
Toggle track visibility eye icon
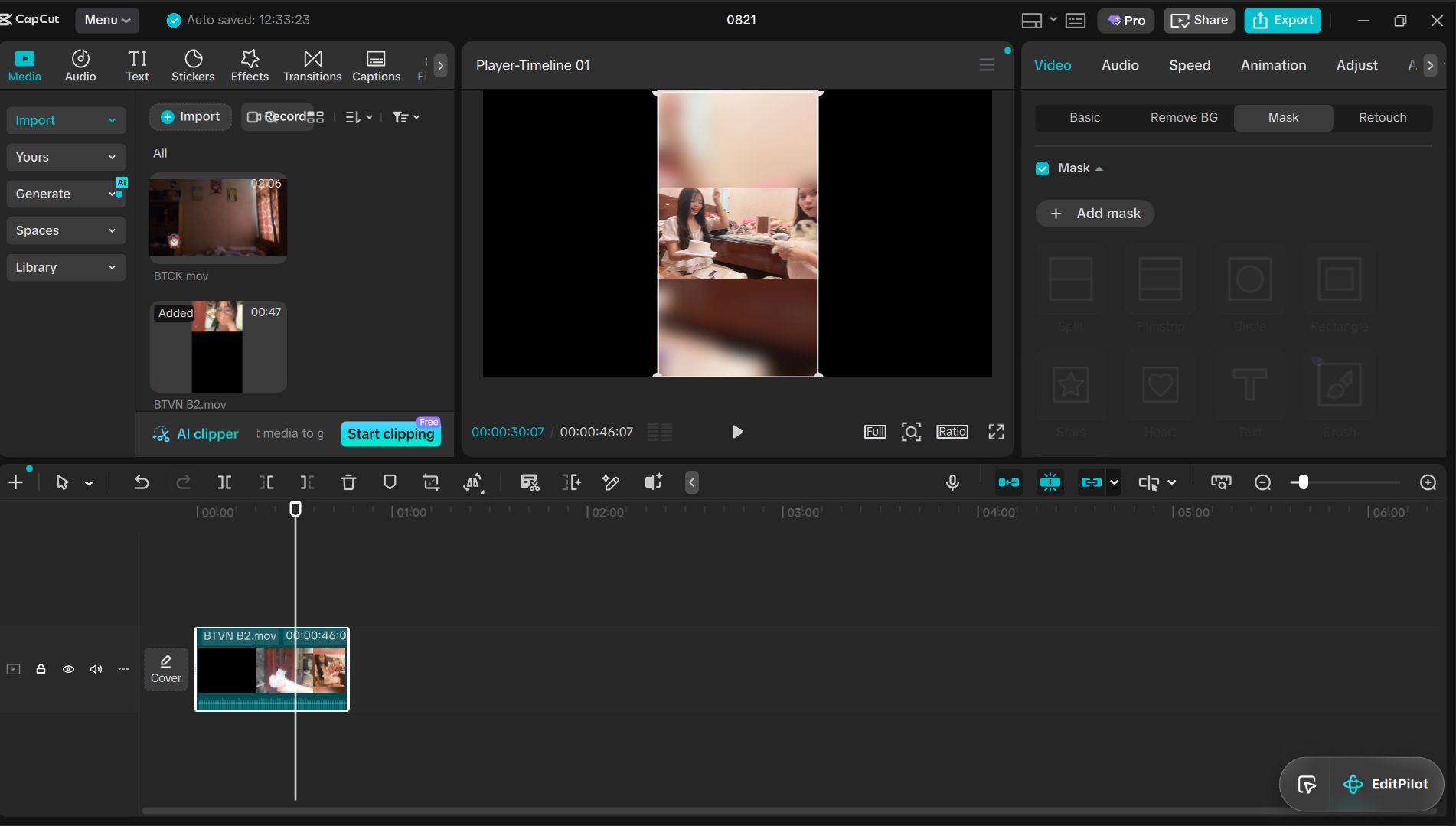click(68, 669)
